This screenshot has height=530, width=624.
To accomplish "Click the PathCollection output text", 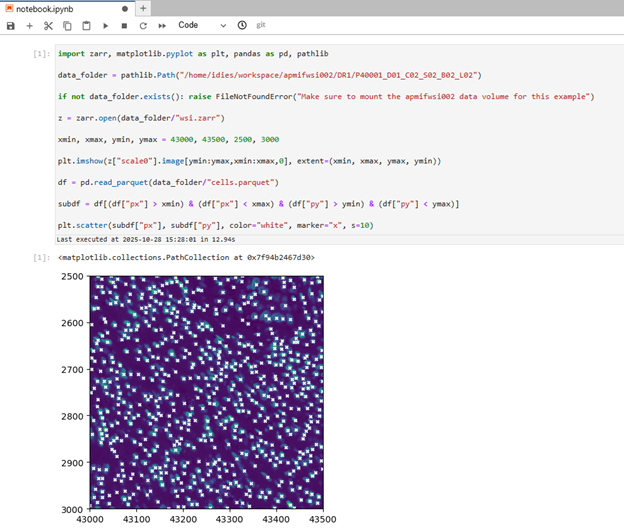I will 186,257.
